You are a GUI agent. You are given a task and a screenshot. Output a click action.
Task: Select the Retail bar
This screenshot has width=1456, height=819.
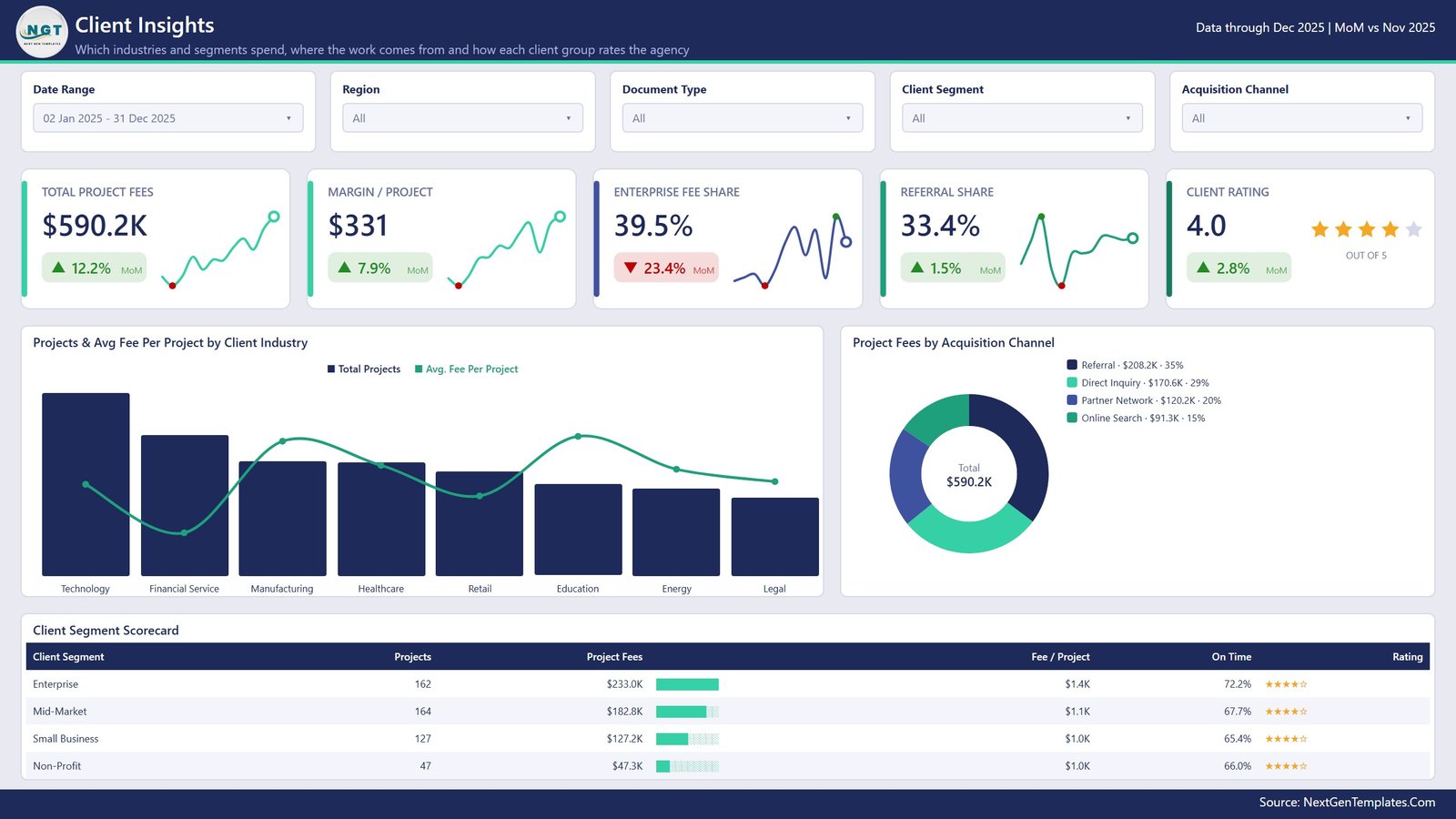pyautogui.click(x=480, y=523)
